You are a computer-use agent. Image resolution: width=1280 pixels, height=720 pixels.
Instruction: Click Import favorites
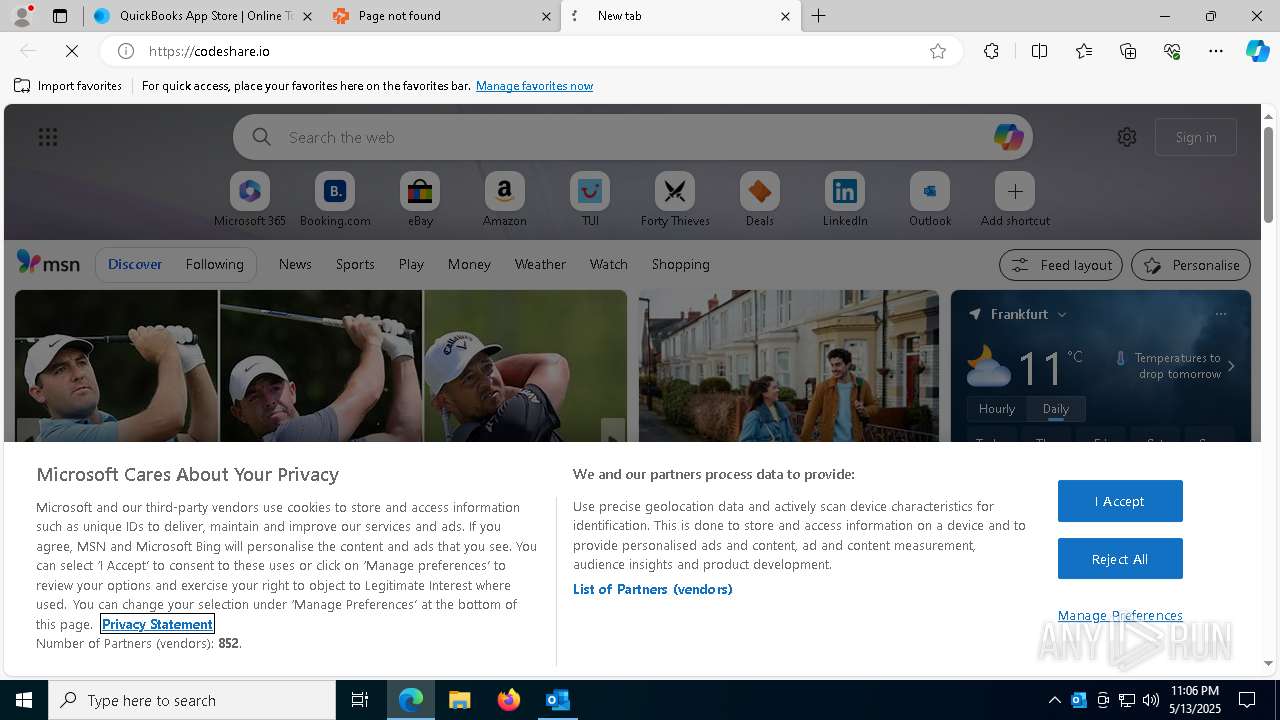click(68, 86)
